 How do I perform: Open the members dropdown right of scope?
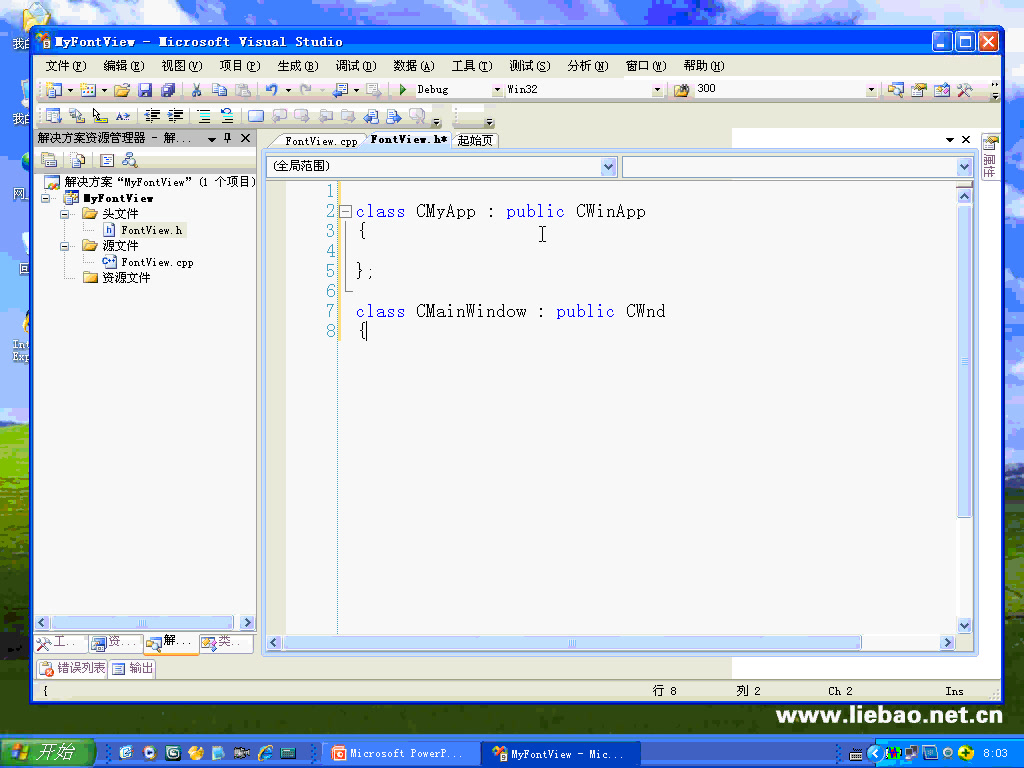tap(965, 167)
